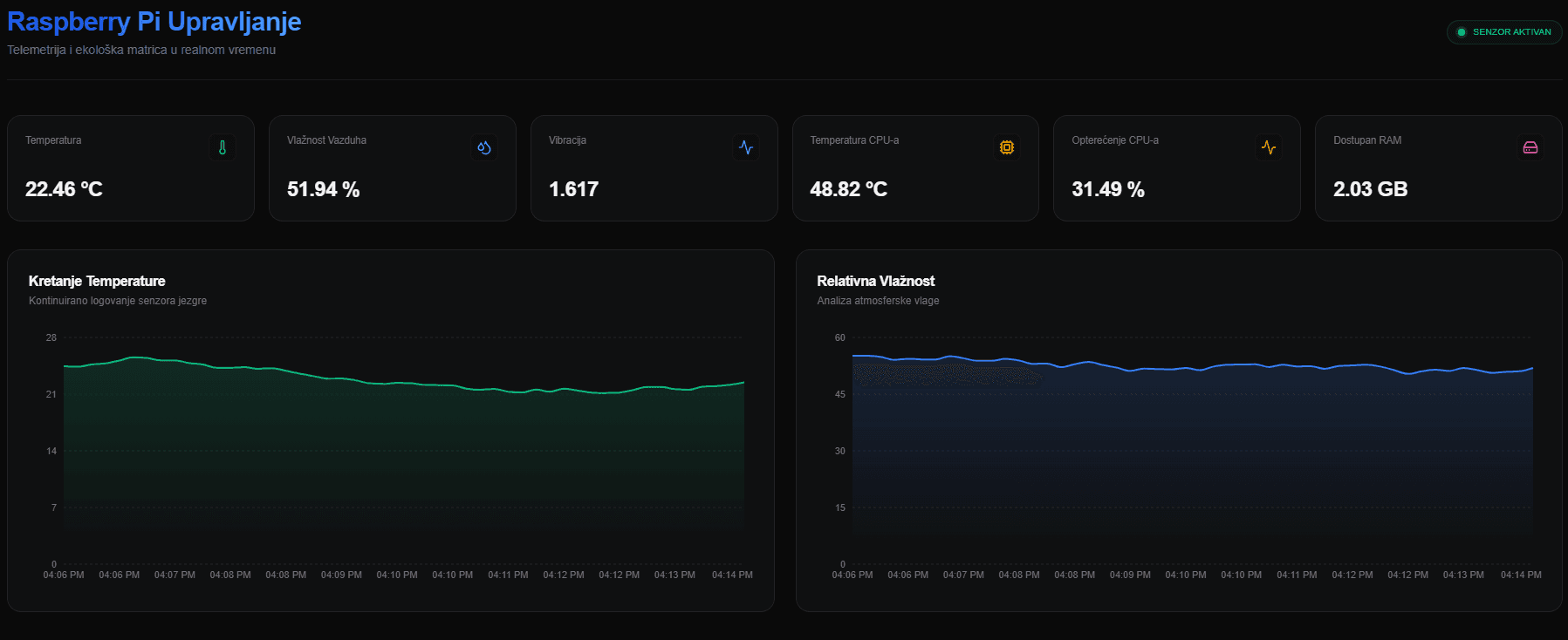Click 04:09 PM label on temperature chart axis
This screenshot has height=640, width=1568.
pyautogui.click(x=341, y=575)
